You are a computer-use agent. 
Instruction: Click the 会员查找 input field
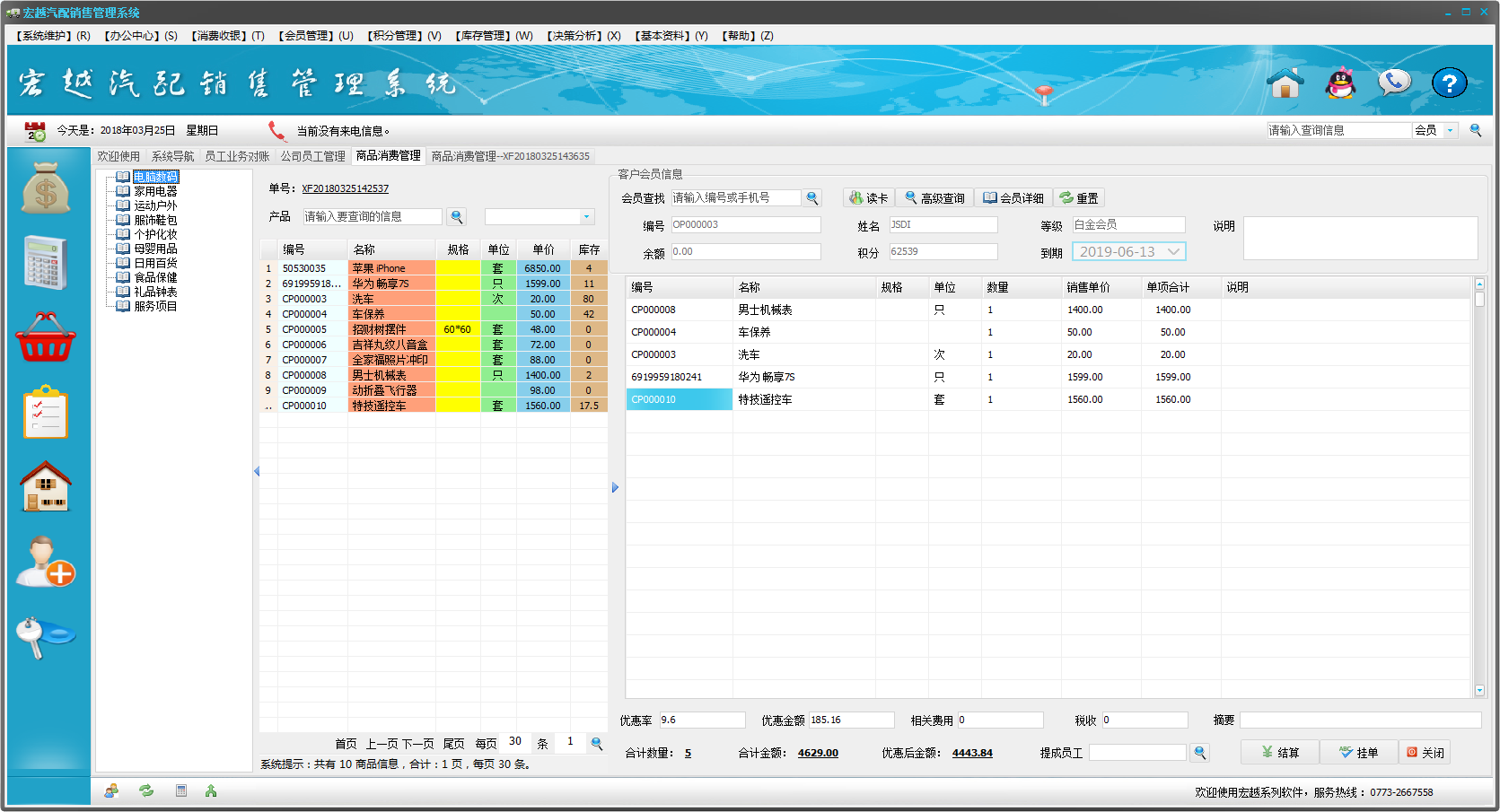click(734, 198)
